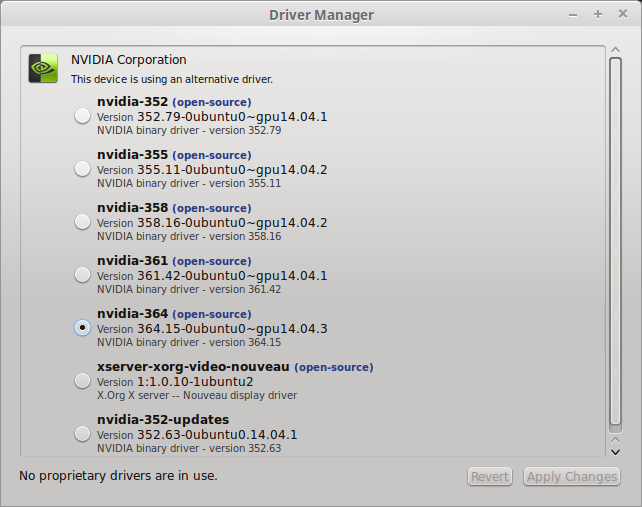
Task: Click 'NVIDIA binary driver - version 355.11'
Action: (189, 183)
